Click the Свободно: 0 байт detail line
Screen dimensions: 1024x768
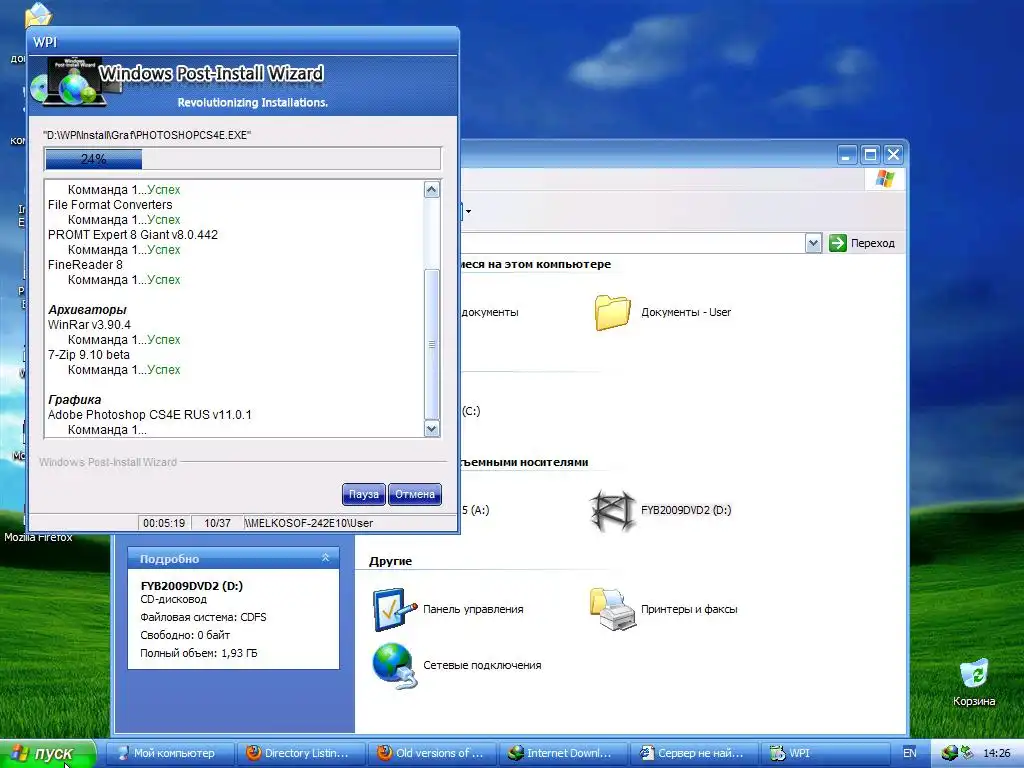(x=185, y=635)
